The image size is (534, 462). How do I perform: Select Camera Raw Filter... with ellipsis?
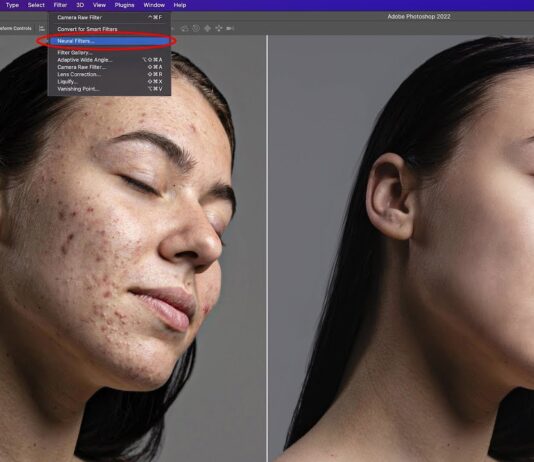109,67
